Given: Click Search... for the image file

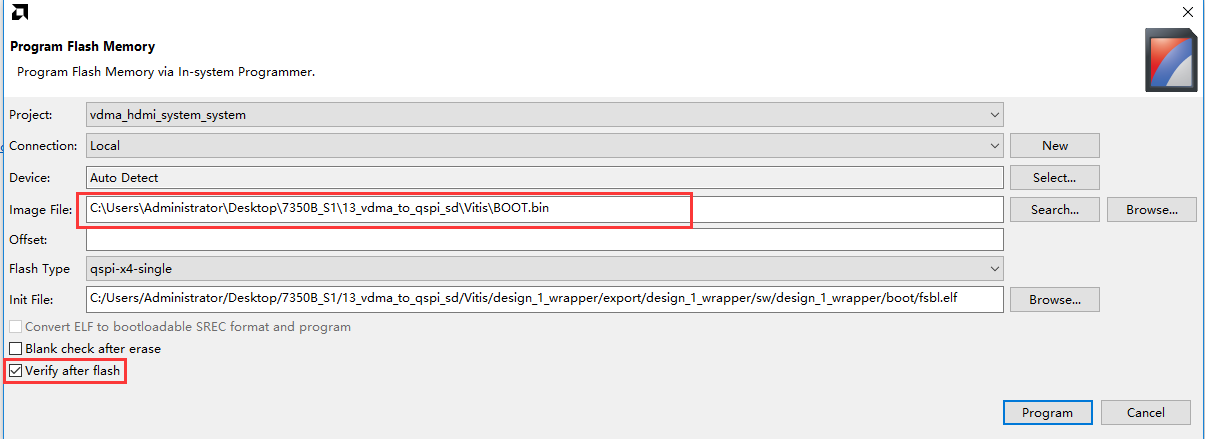Looking at the screenshot, I should pyautogui.click(x=1055, y=210).
